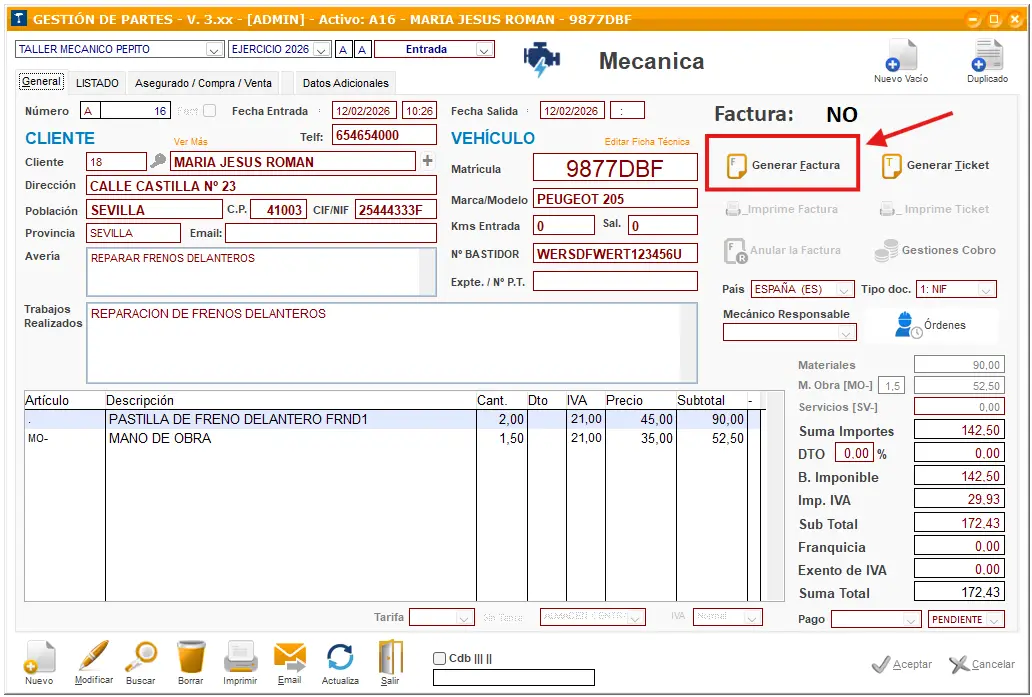Open the Entrada type dropdown

pos(484,49)
